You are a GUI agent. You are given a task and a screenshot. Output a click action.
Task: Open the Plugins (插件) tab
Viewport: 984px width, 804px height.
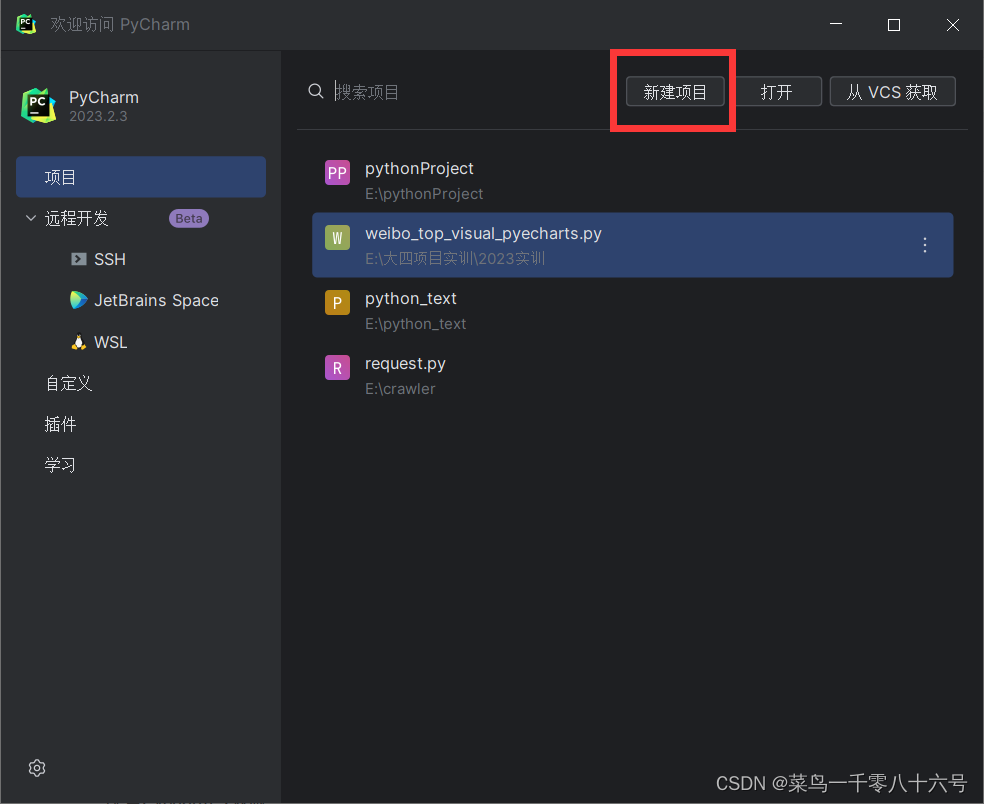pos(60,424)
